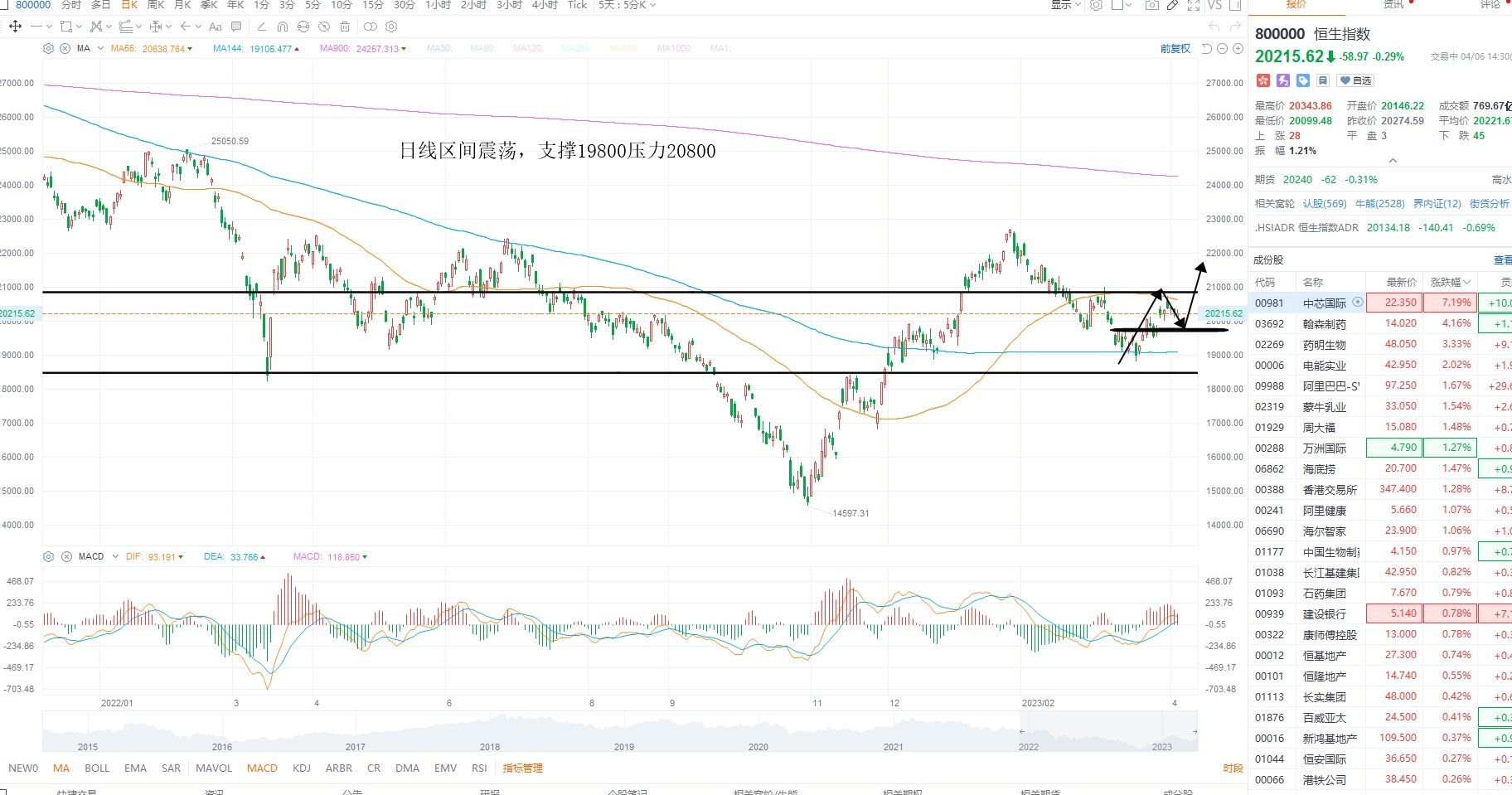Viewport: 1512px width, 795px height.
Task: Select the text annotation Aa tool
Action: coord(216,27)
